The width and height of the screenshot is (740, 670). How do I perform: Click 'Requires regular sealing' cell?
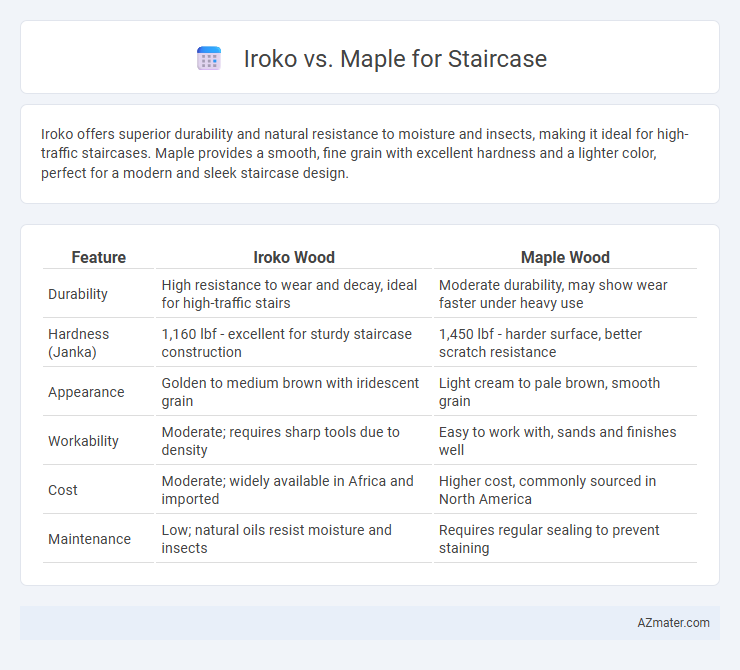[565, 539]
